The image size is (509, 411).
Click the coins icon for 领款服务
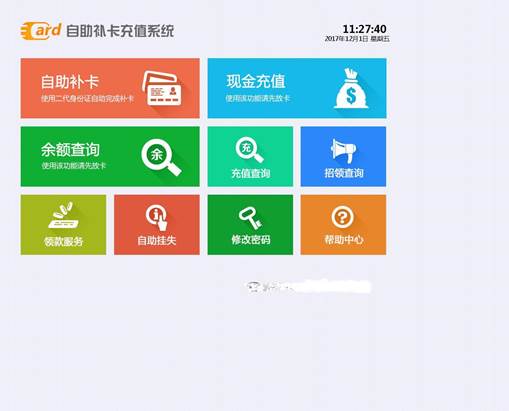[63, 215]
